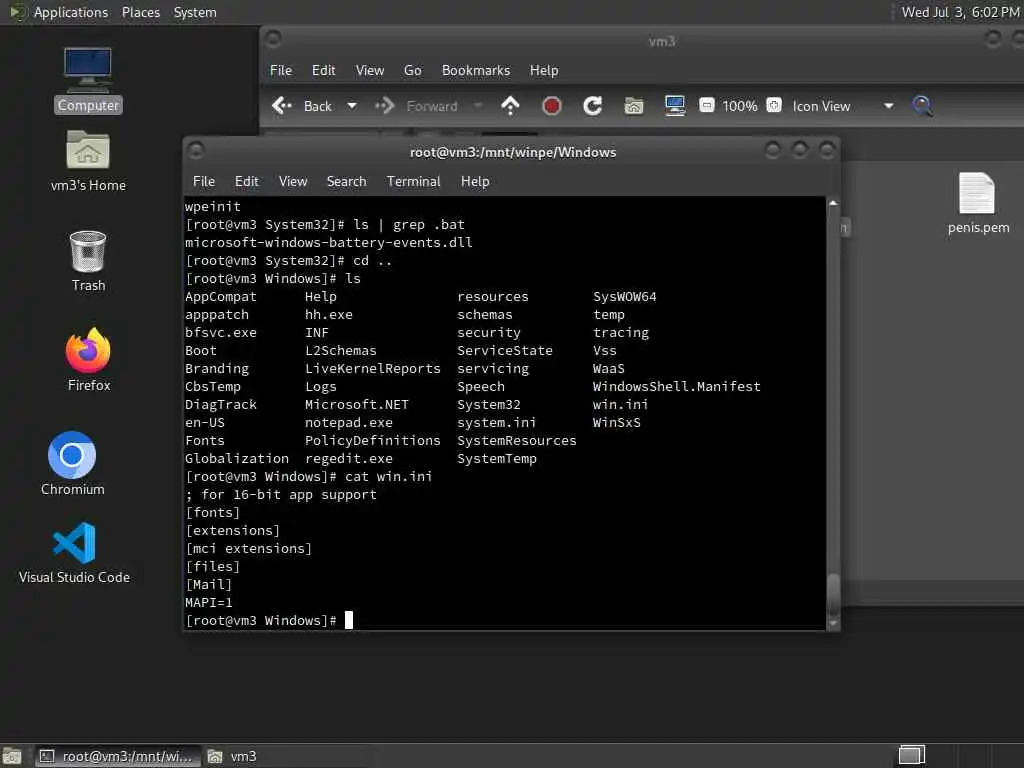
Task: Open file manager View menu
Action: click(x=370, y=71)
